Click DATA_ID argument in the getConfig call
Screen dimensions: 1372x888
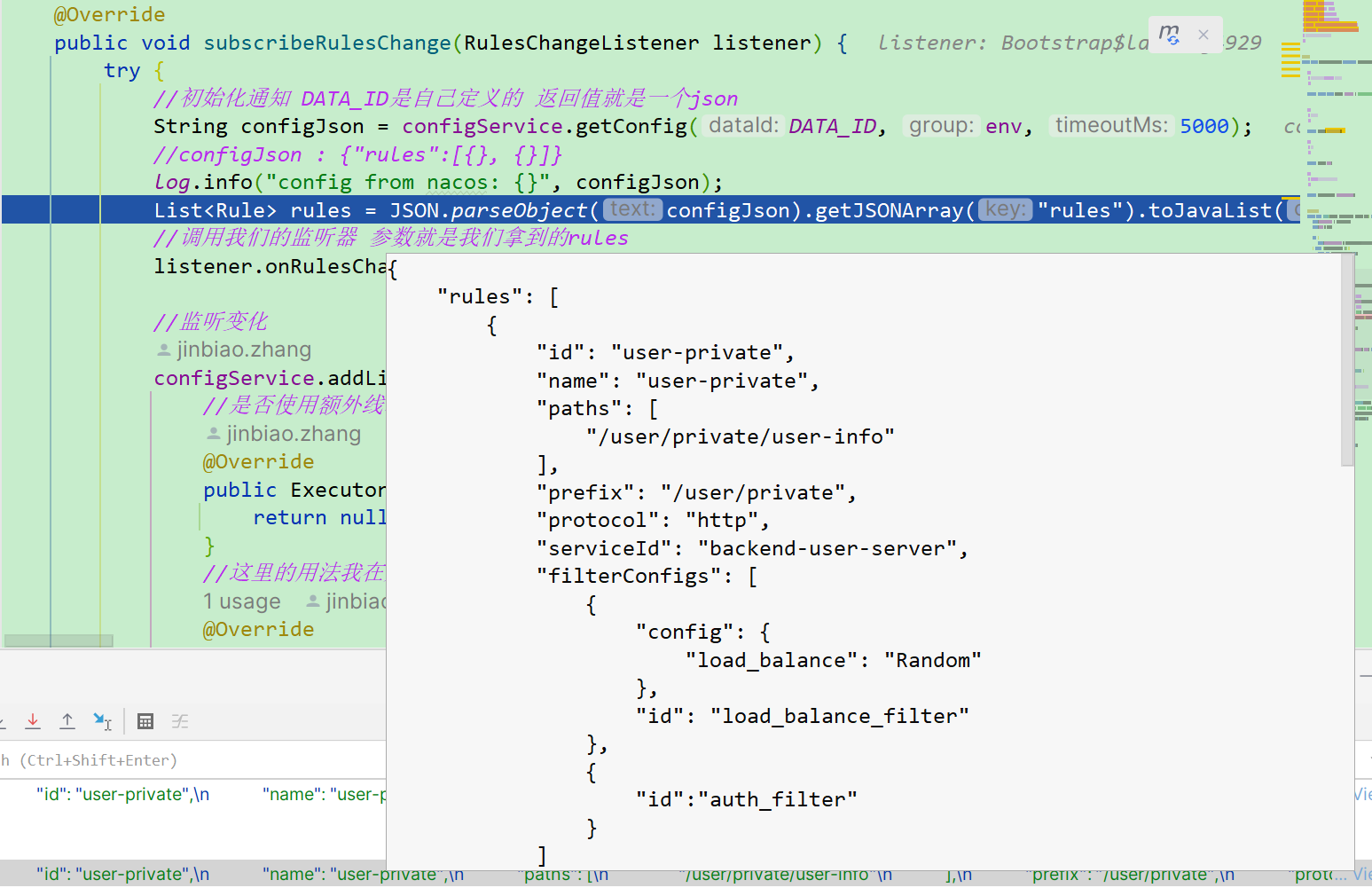click(x=833, y=126)
